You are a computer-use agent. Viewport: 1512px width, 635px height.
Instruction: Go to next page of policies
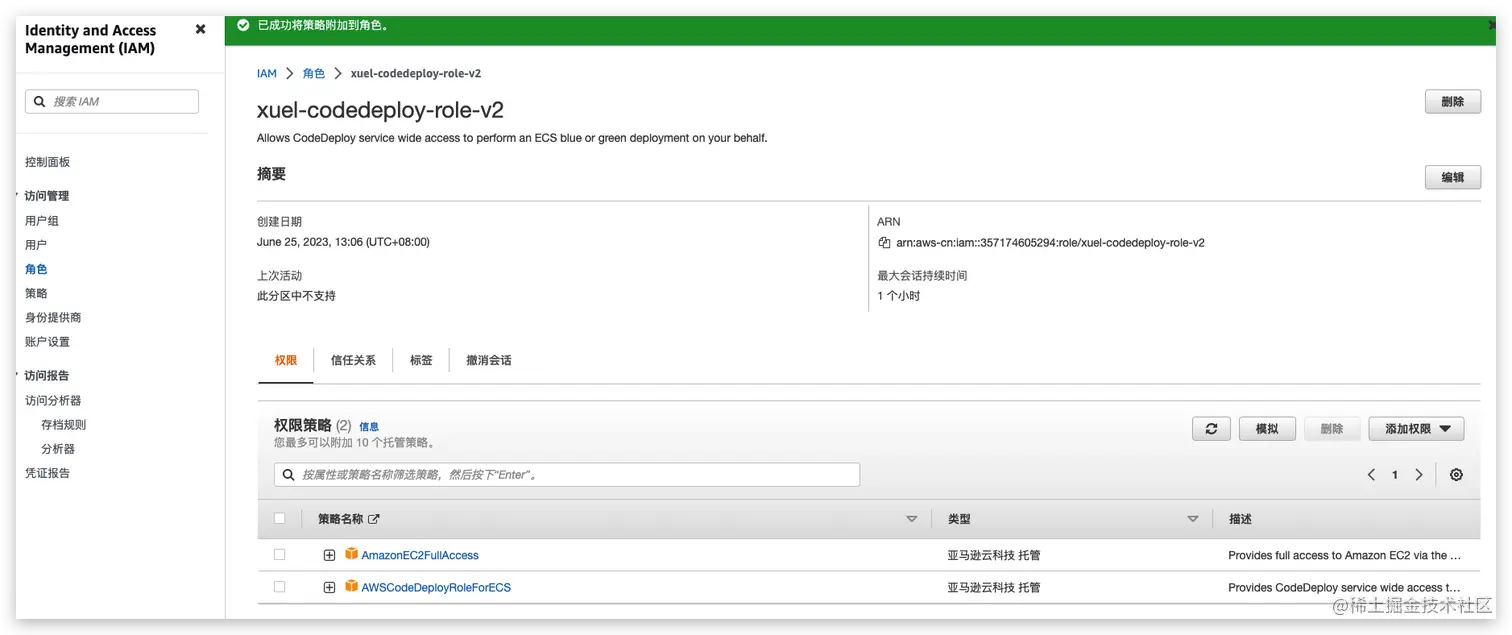point(1418,475)
